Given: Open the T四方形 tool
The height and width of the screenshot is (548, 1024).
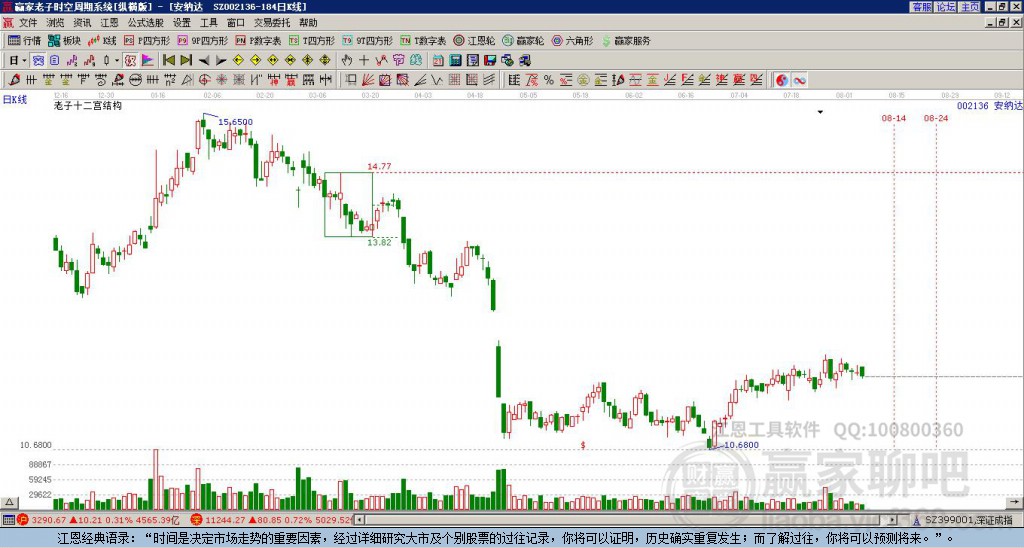Looking at the screenshot, I should pyautogui.click(x=312, y=40).
